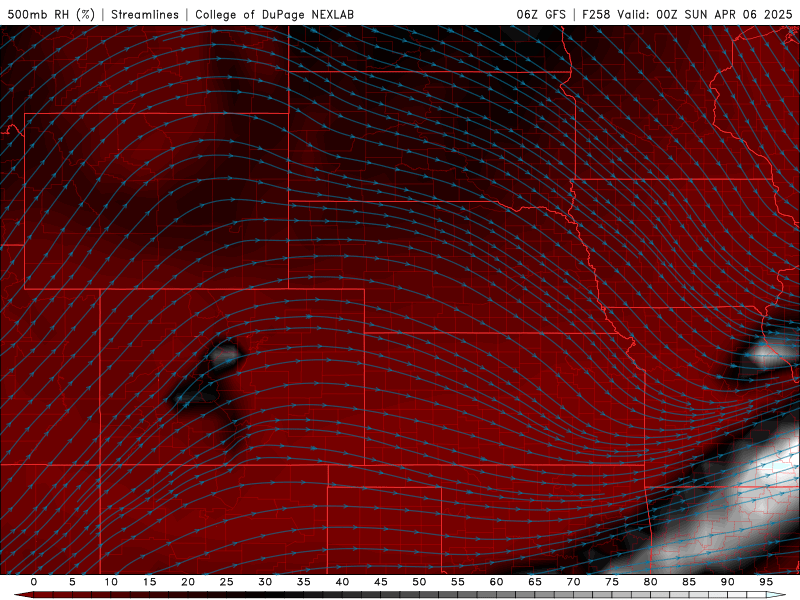
Task: Click the colorbar label "60"
Action: pos(496,582)
